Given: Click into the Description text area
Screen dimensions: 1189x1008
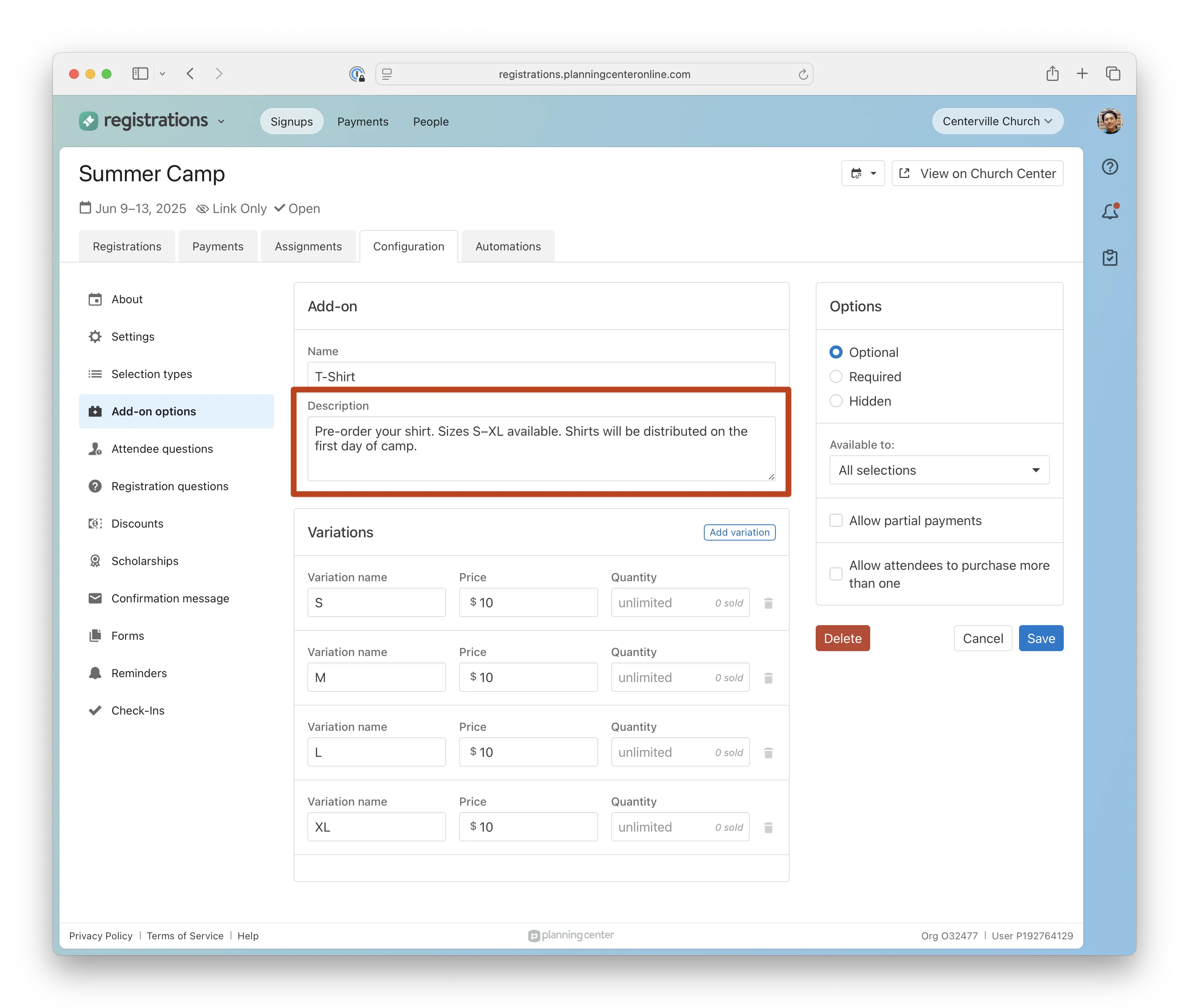Looking at the screenshot, I should (541, 449).
